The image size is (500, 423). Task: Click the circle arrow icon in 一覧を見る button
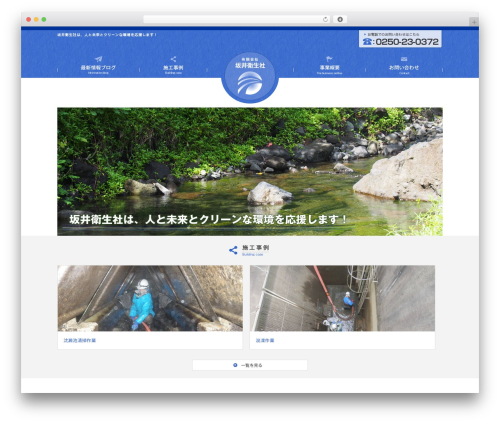(x=235, y=365)
